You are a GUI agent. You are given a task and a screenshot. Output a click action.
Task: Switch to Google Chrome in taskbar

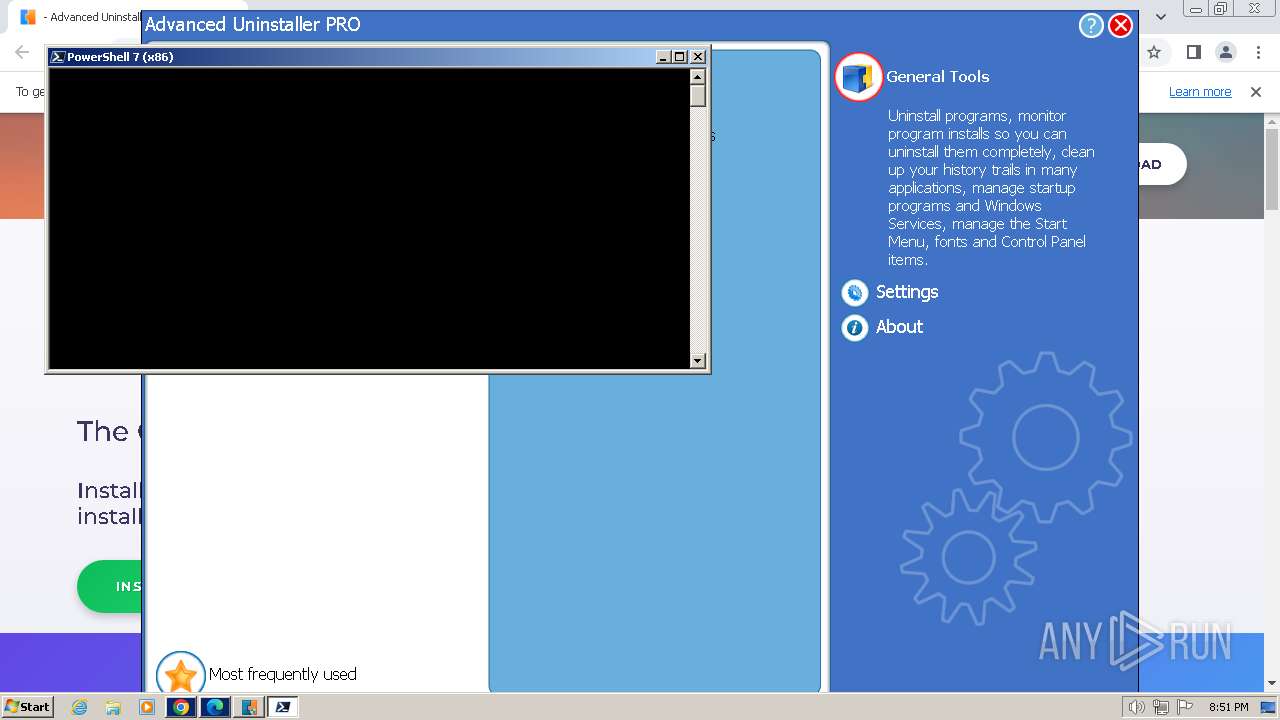181,707
